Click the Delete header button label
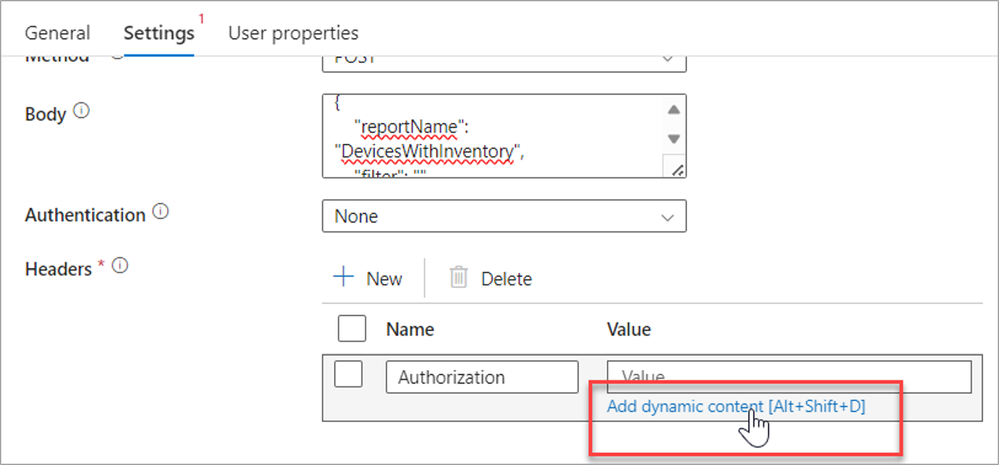Viewport: 999px width, 465px height. point(506,279)
